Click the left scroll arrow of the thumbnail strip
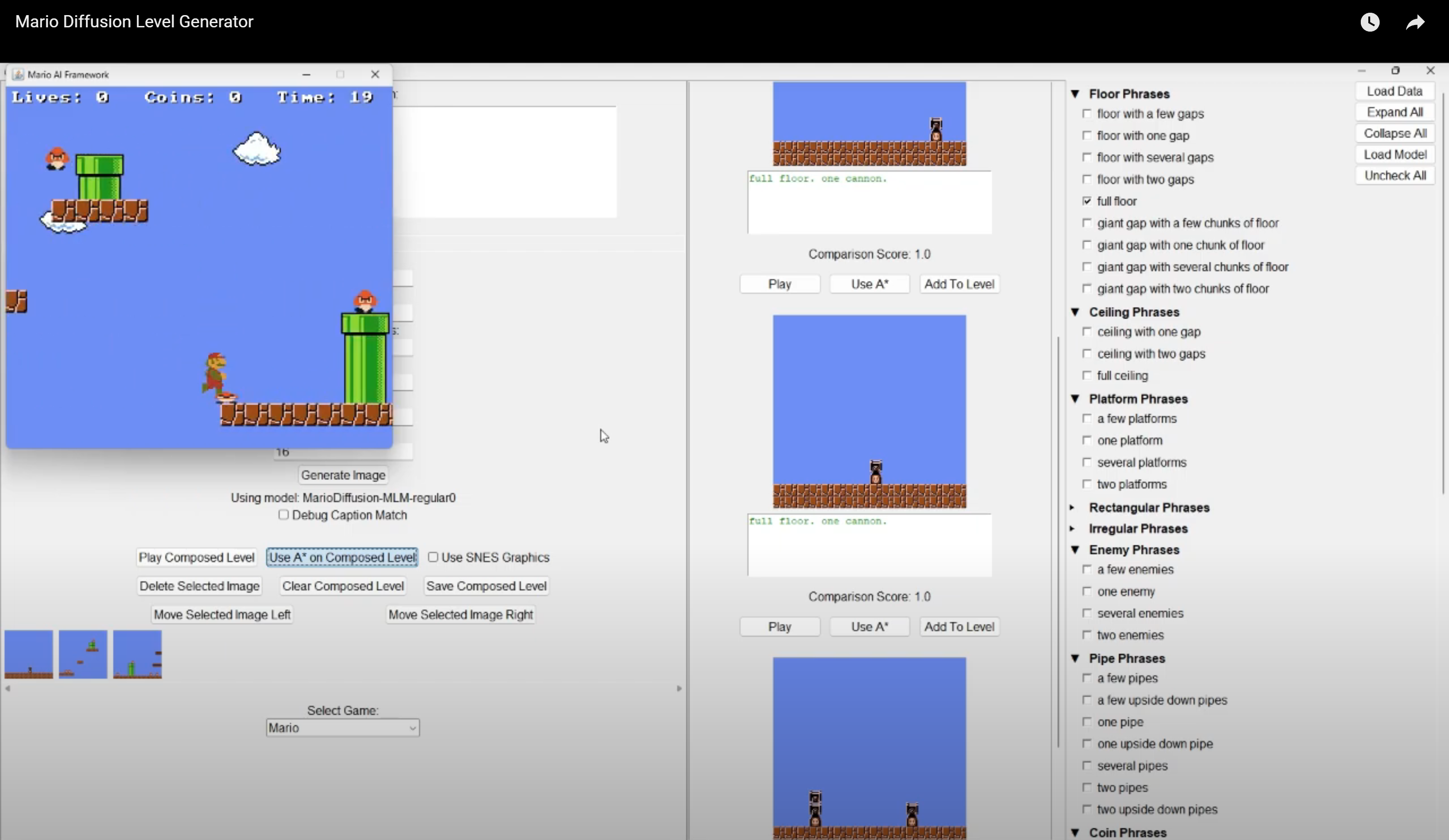 [x=8, y=688]
